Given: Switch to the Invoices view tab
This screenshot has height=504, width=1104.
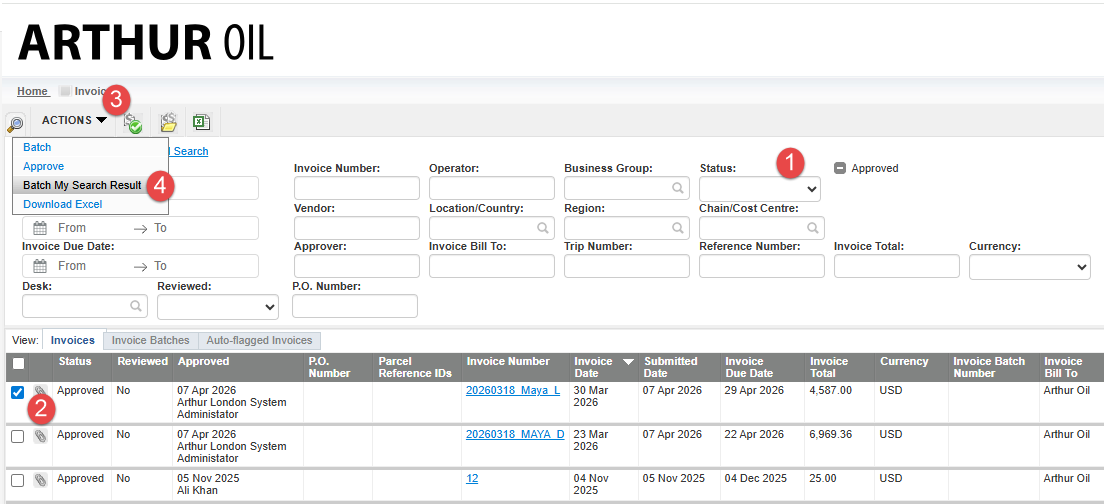Looking at the screenshot, I should coord(73,341).
